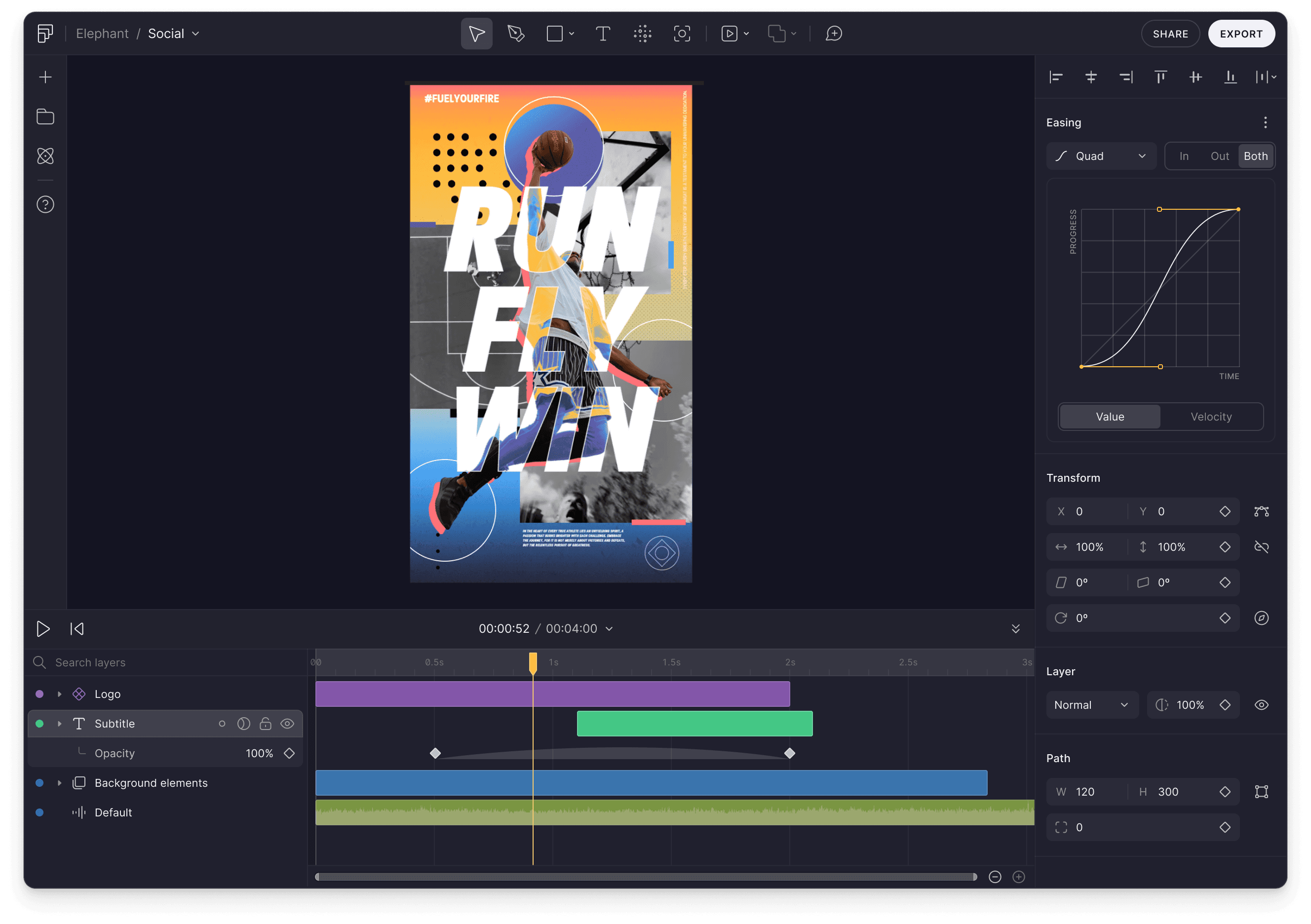Click the EXPORT button
Image resolution: width=1311 pixels, height=924 pixels.
pos(1241,33)
